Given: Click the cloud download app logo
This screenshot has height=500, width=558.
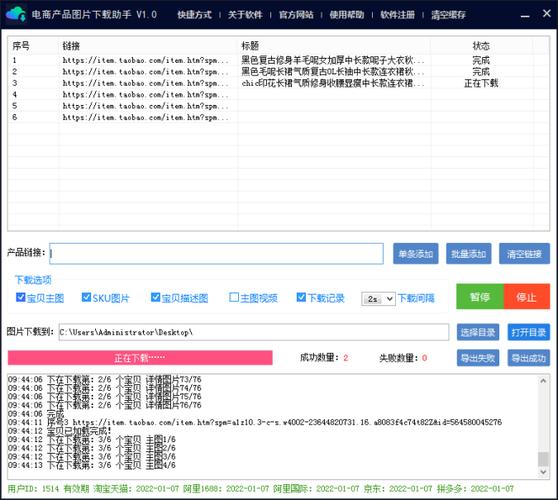Looking at the screenshot, I should pos(16,14).
